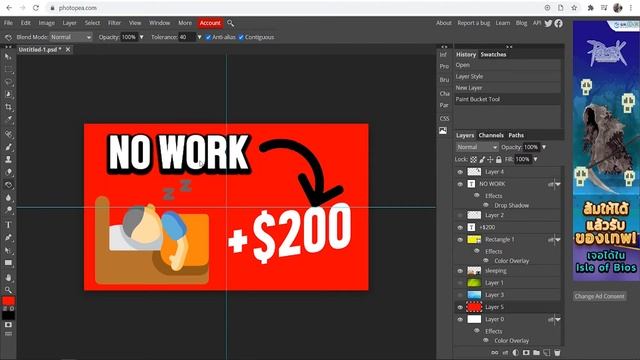
Task: Open the Learn link
Action: click(503, 23)
